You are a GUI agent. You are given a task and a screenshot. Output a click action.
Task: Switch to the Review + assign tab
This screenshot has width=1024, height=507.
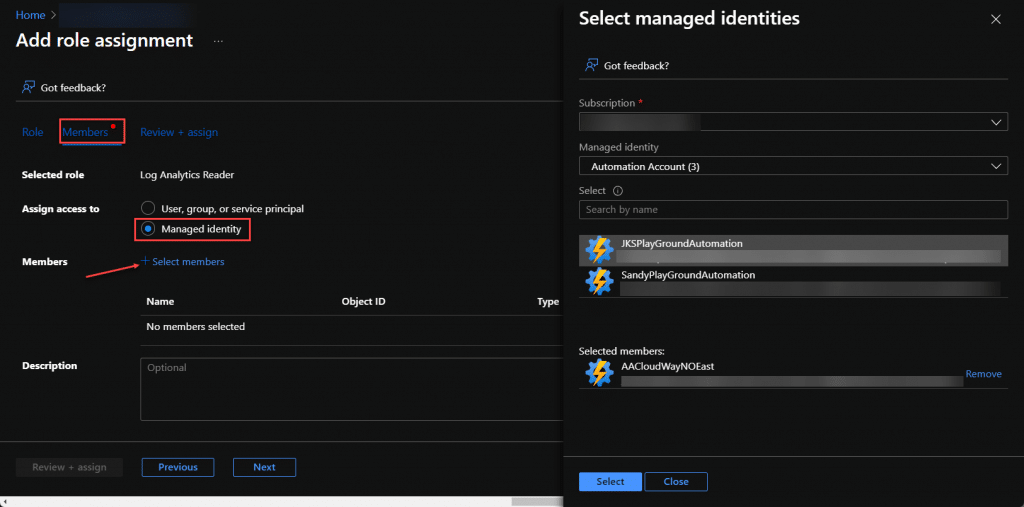[179, 132]
